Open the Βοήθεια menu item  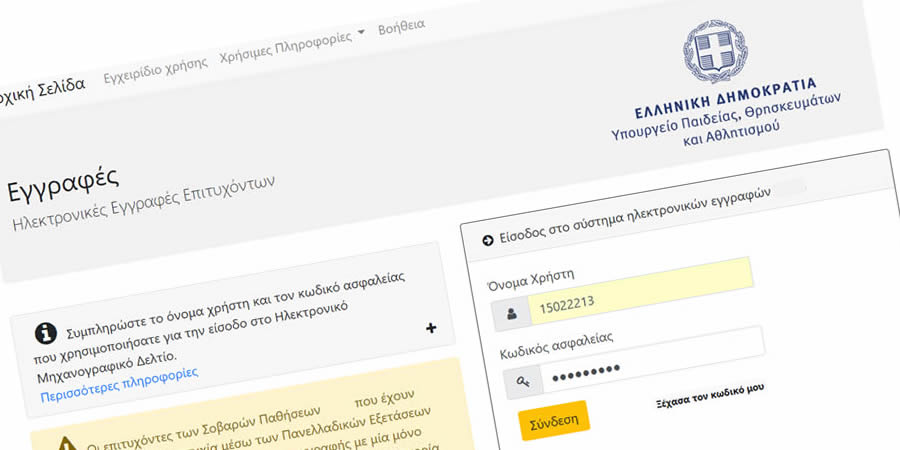click(401, 26)
